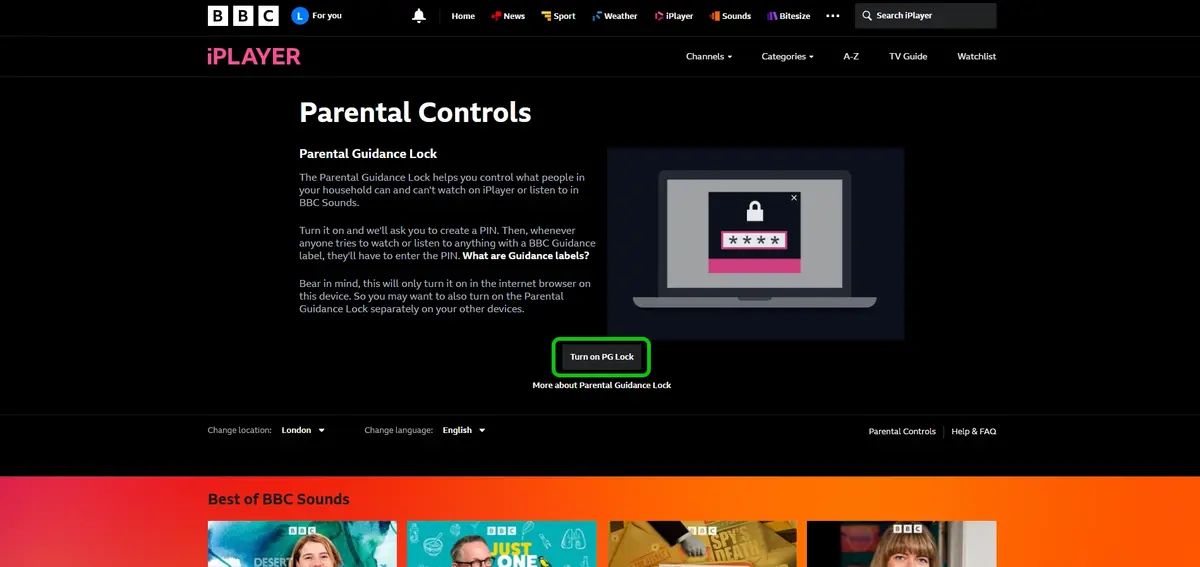Image resolution: width=1200 pixels, height=567 pixels.
Task: Open the More menu three dots
Action: [x=833, y=16]
